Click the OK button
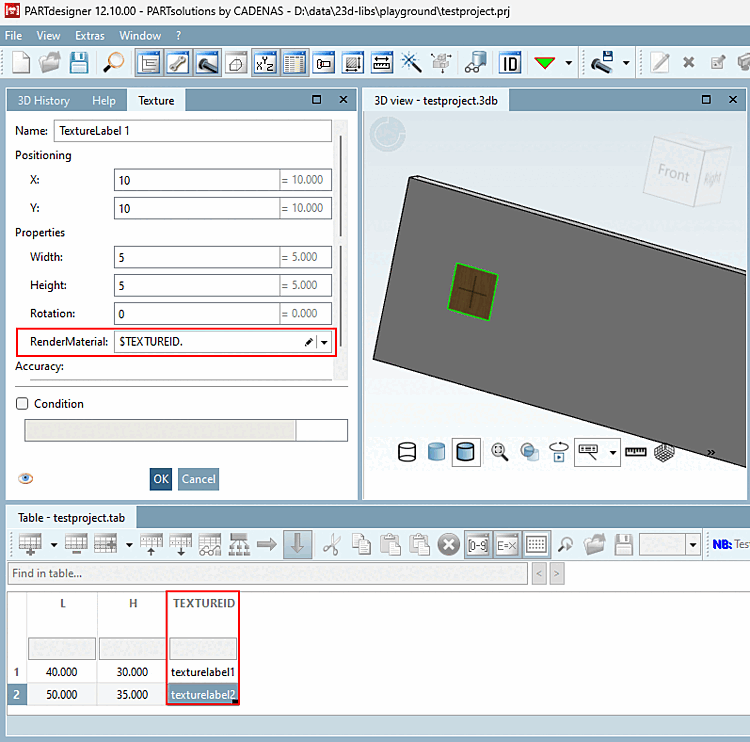 click(x=161, y=479)
